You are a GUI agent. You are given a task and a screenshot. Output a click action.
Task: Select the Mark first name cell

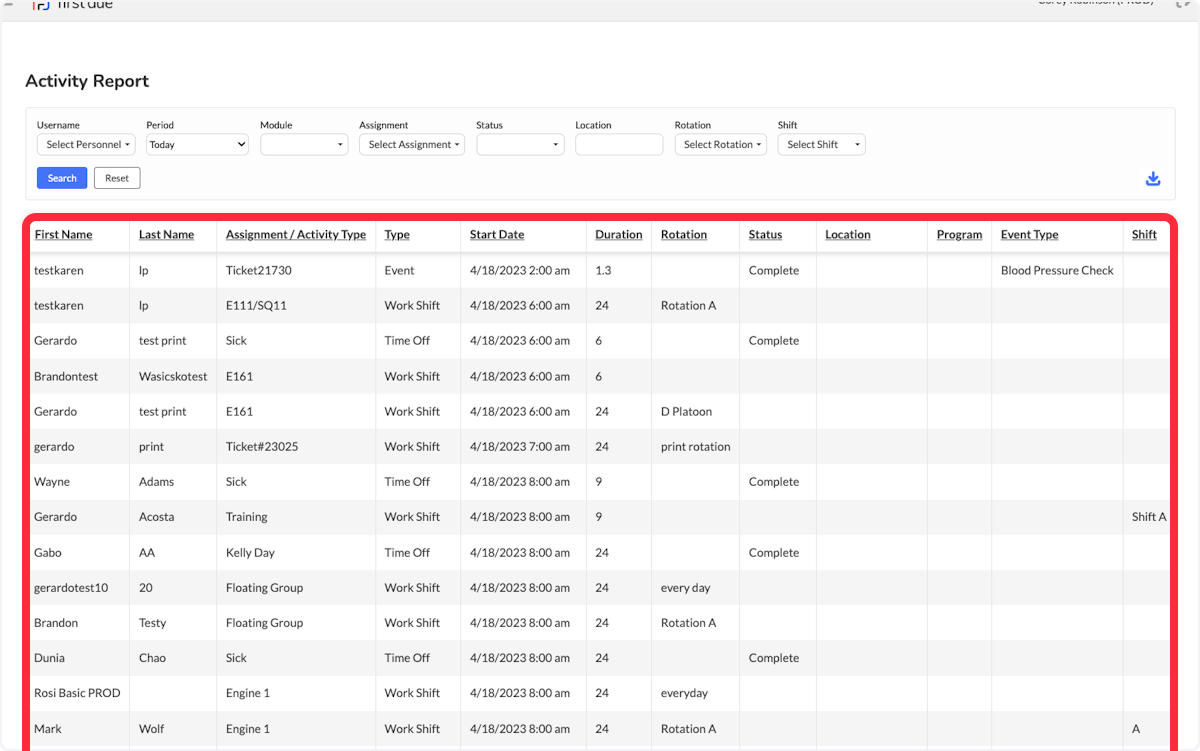(48, 729)
